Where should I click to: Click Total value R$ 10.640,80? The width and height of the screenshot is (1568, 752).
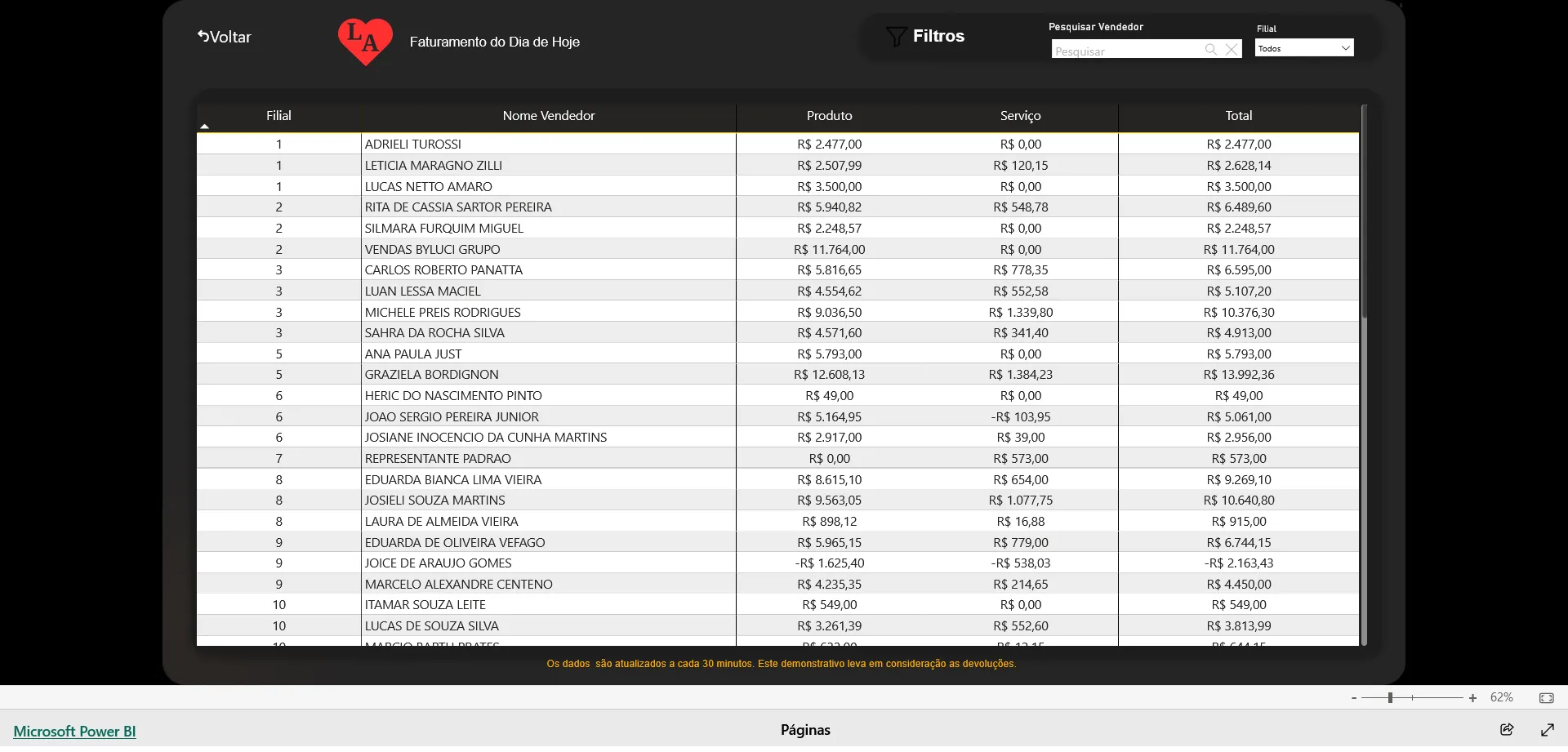click(1239, 501)
